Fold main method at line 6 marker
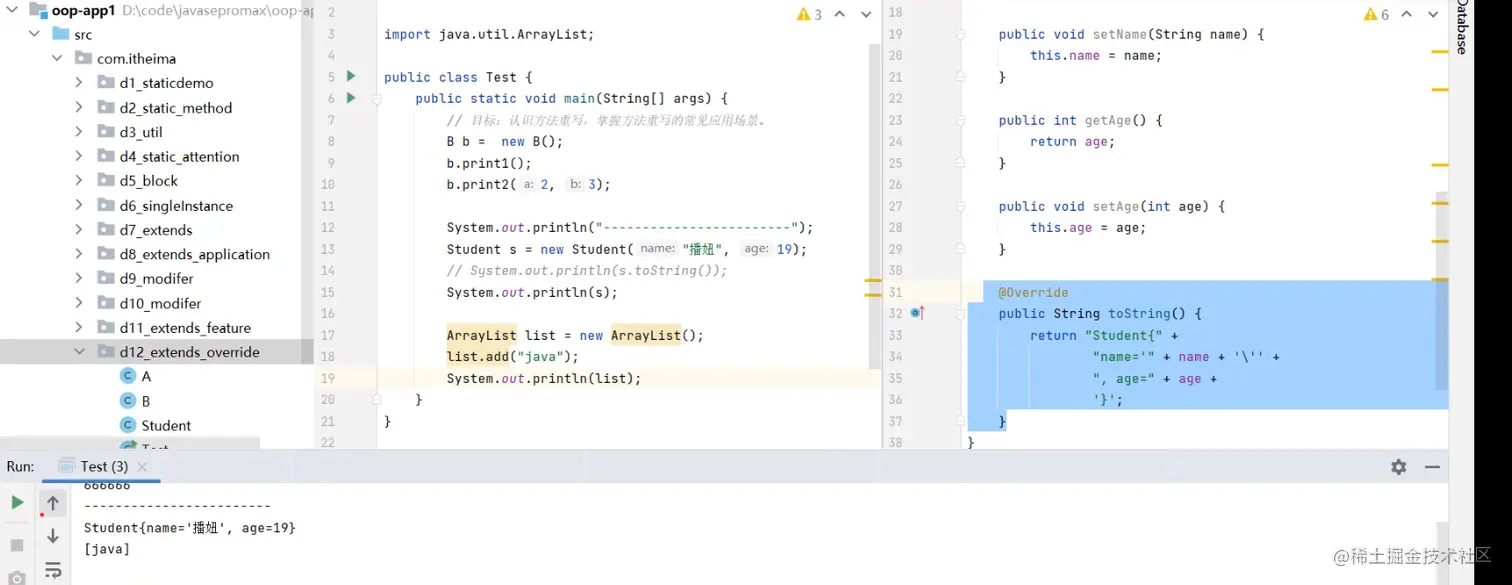This screenshot has width=1512, height=585. point(377,99)
